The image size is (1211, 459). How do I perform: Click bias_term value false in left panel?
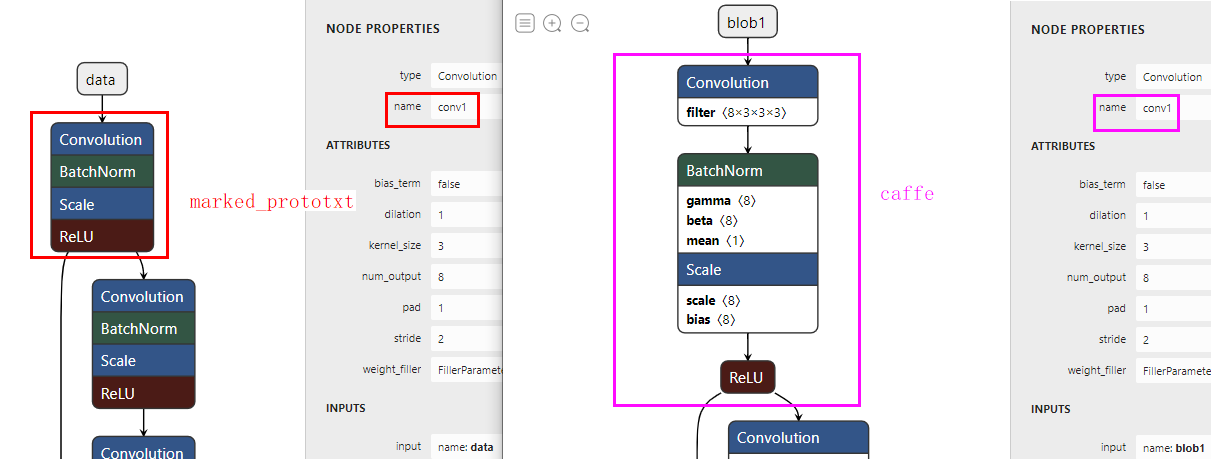coord(466,184)
